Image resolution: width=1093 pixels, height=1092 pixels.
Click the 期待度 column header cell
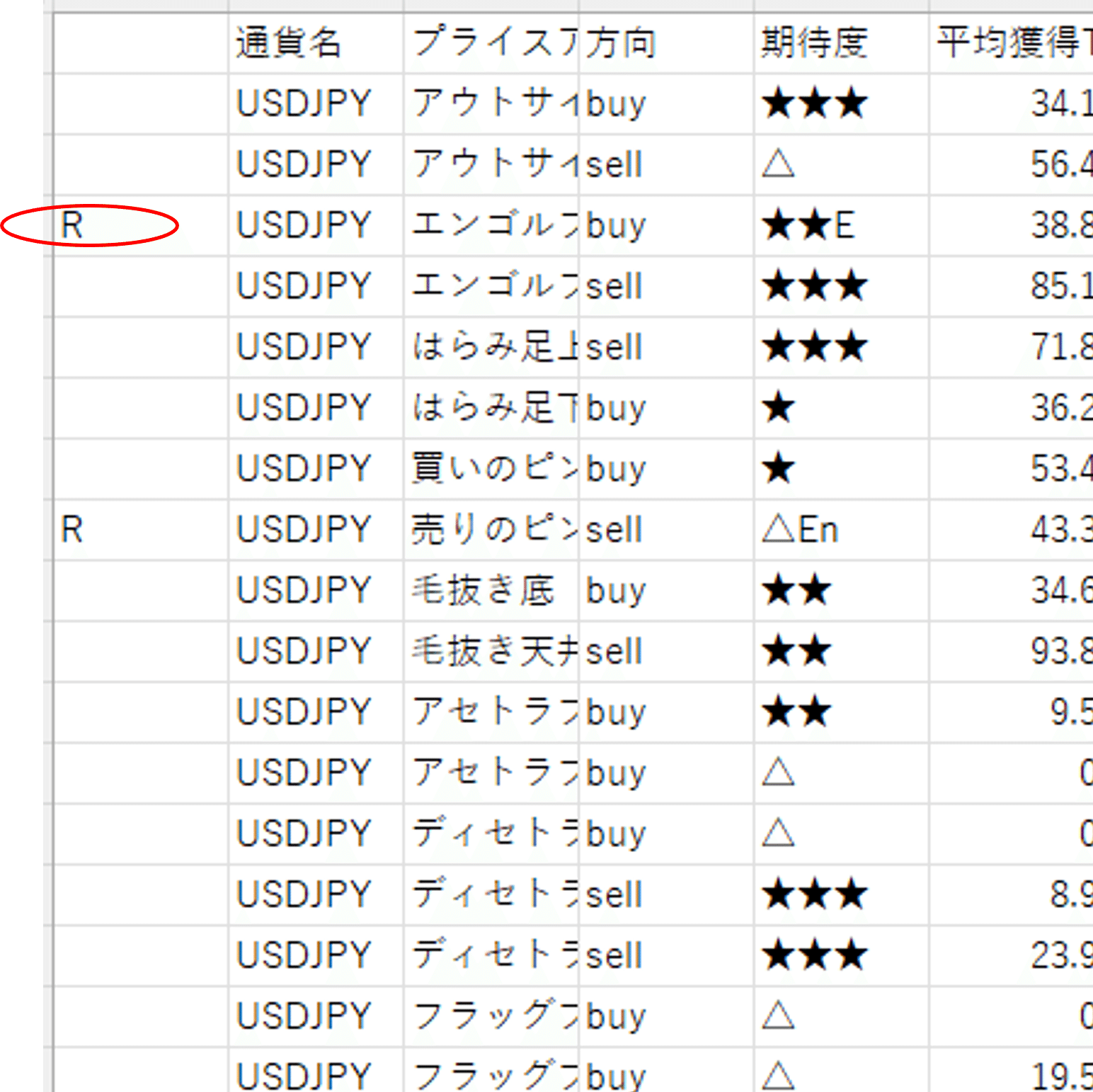pos(841,43)
